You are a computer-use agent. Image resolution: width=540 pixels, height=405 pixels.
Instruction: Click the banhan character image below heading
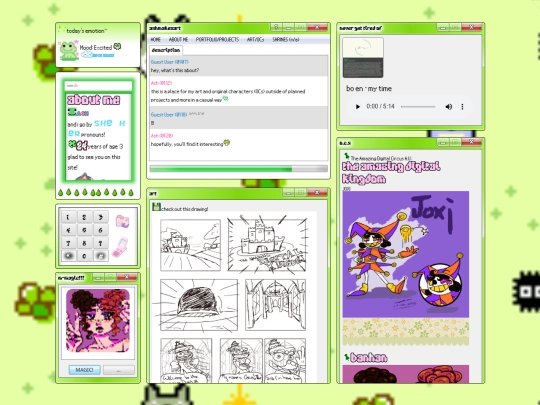(x=406, y=374)
